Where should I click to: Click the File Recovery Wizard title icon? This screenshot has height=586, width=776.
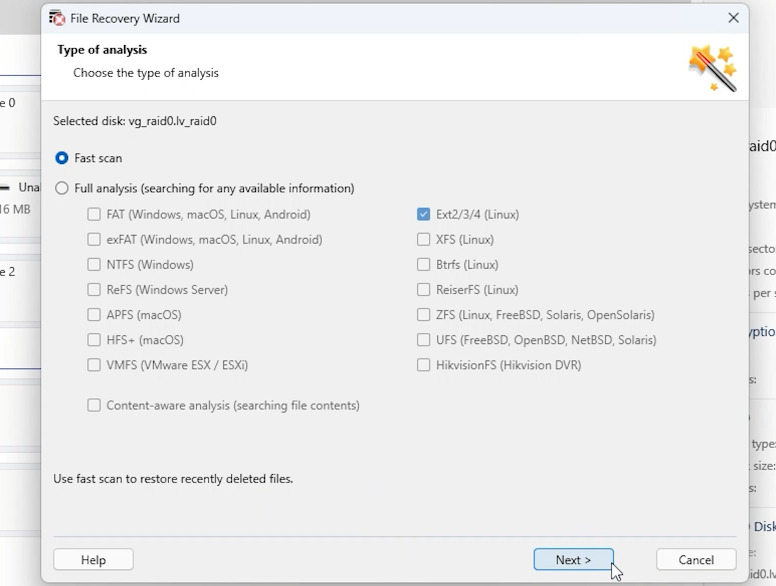57,18
